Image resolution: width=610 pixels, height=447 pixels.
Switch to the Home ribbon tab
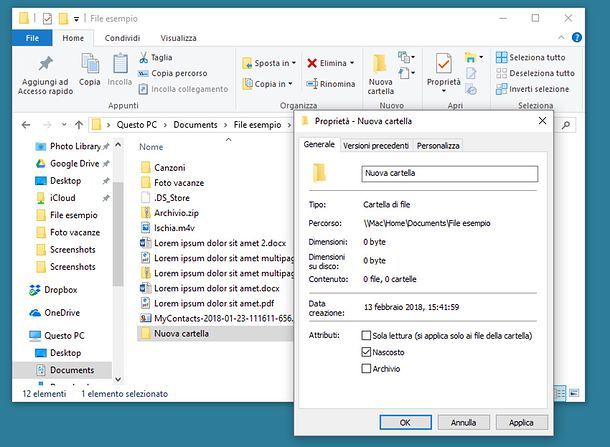pos(73,38)
